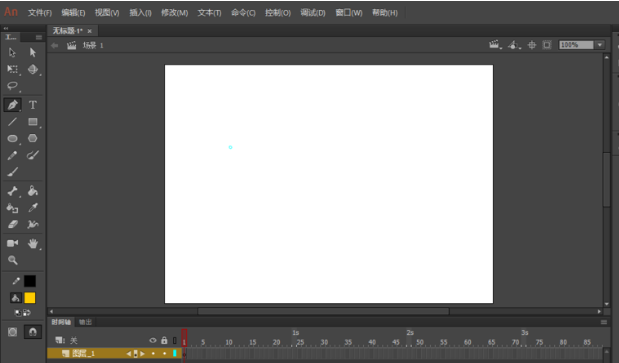Screen dimensions: 619x363
Task: Click the fill color bucket icon
Action: tap(15, 298)
